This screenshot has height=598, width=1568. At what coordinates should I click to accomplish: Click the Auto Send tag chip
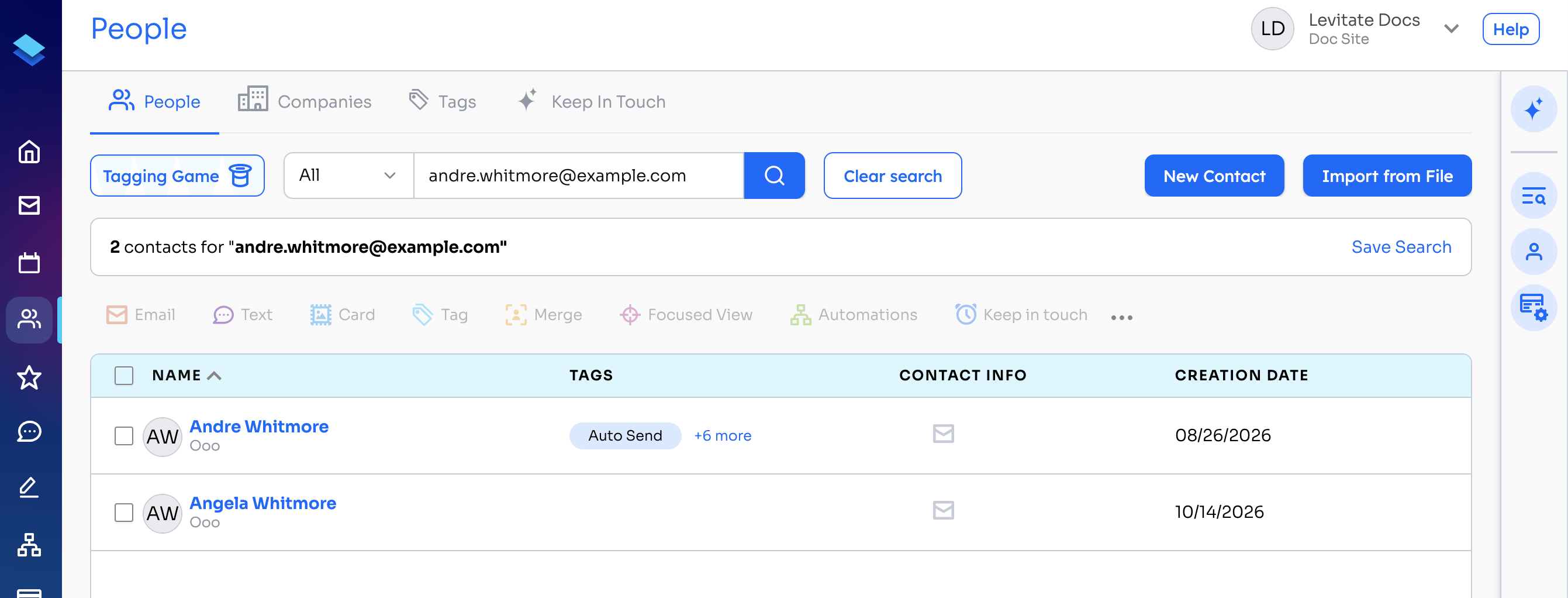click(624, 436)
